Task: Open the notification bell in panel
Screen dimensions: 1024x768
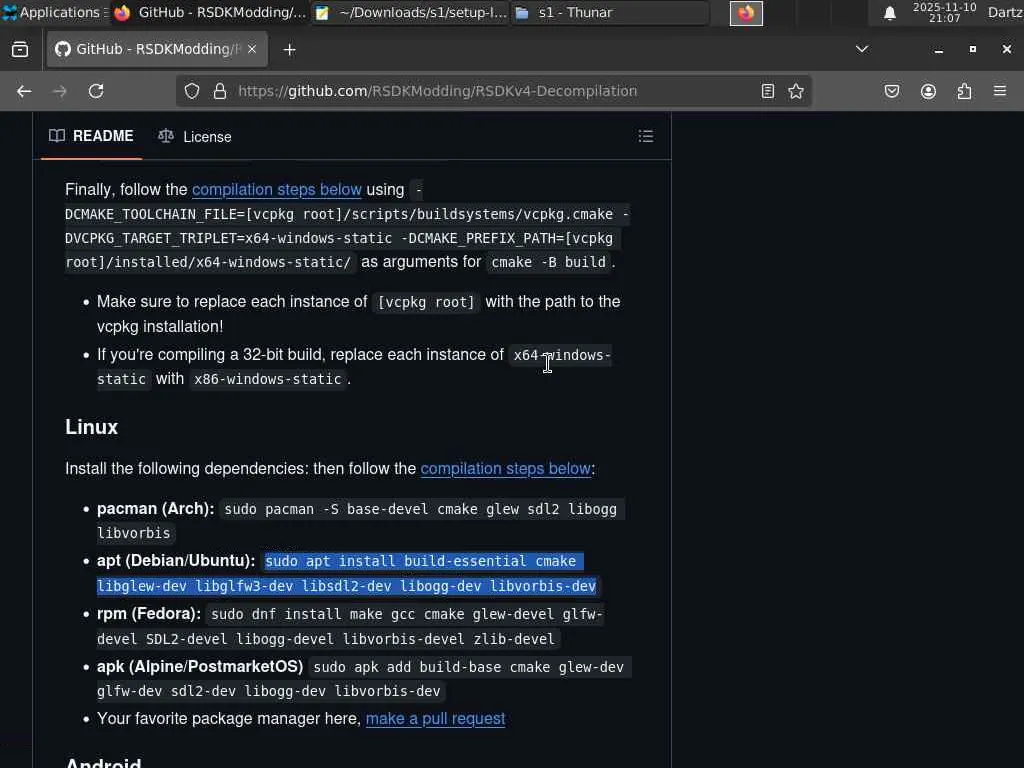Action: pyautogui.click(x=889, y=13)
